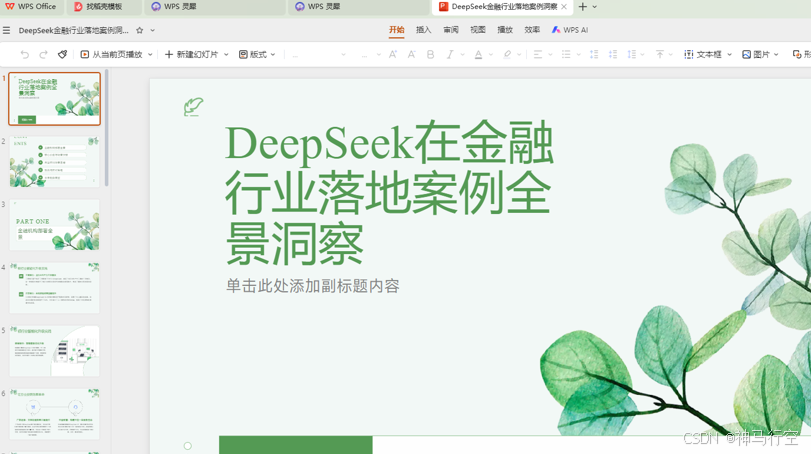Apply bullet list formatting
Screen dimensions: 811x454
tap(566, 54)
